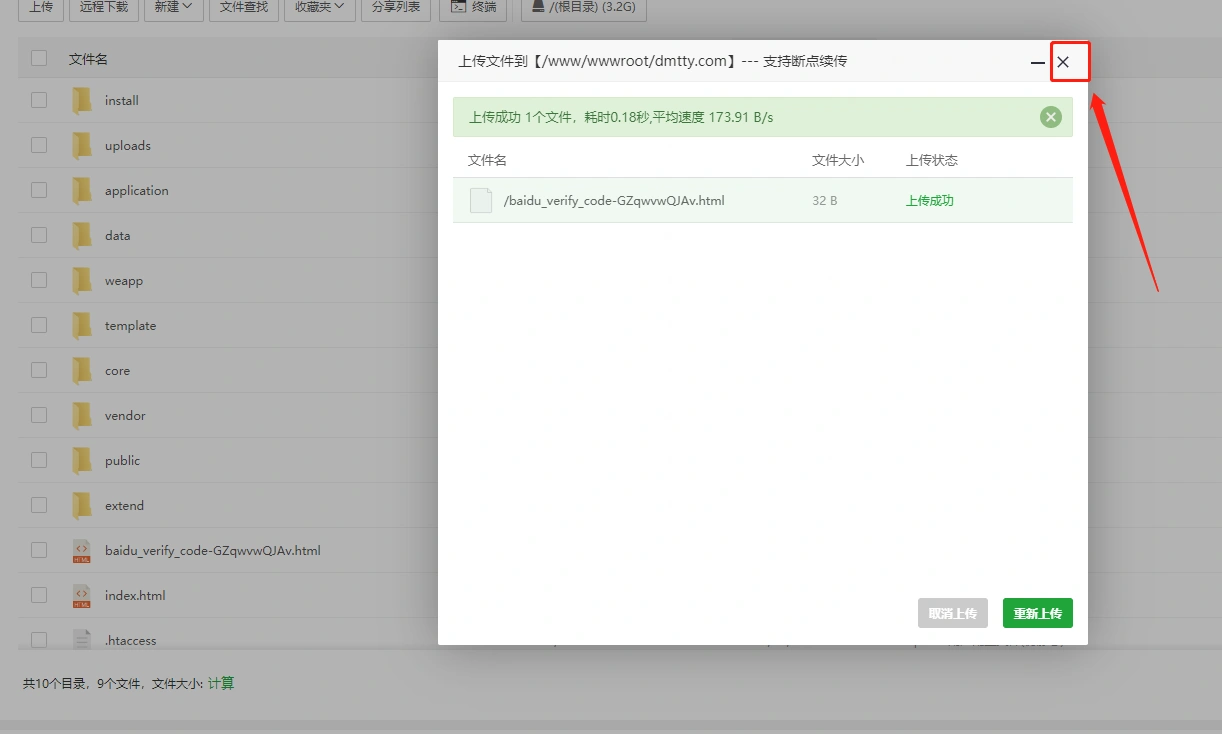Open the data folder icon

pos(82,236)
